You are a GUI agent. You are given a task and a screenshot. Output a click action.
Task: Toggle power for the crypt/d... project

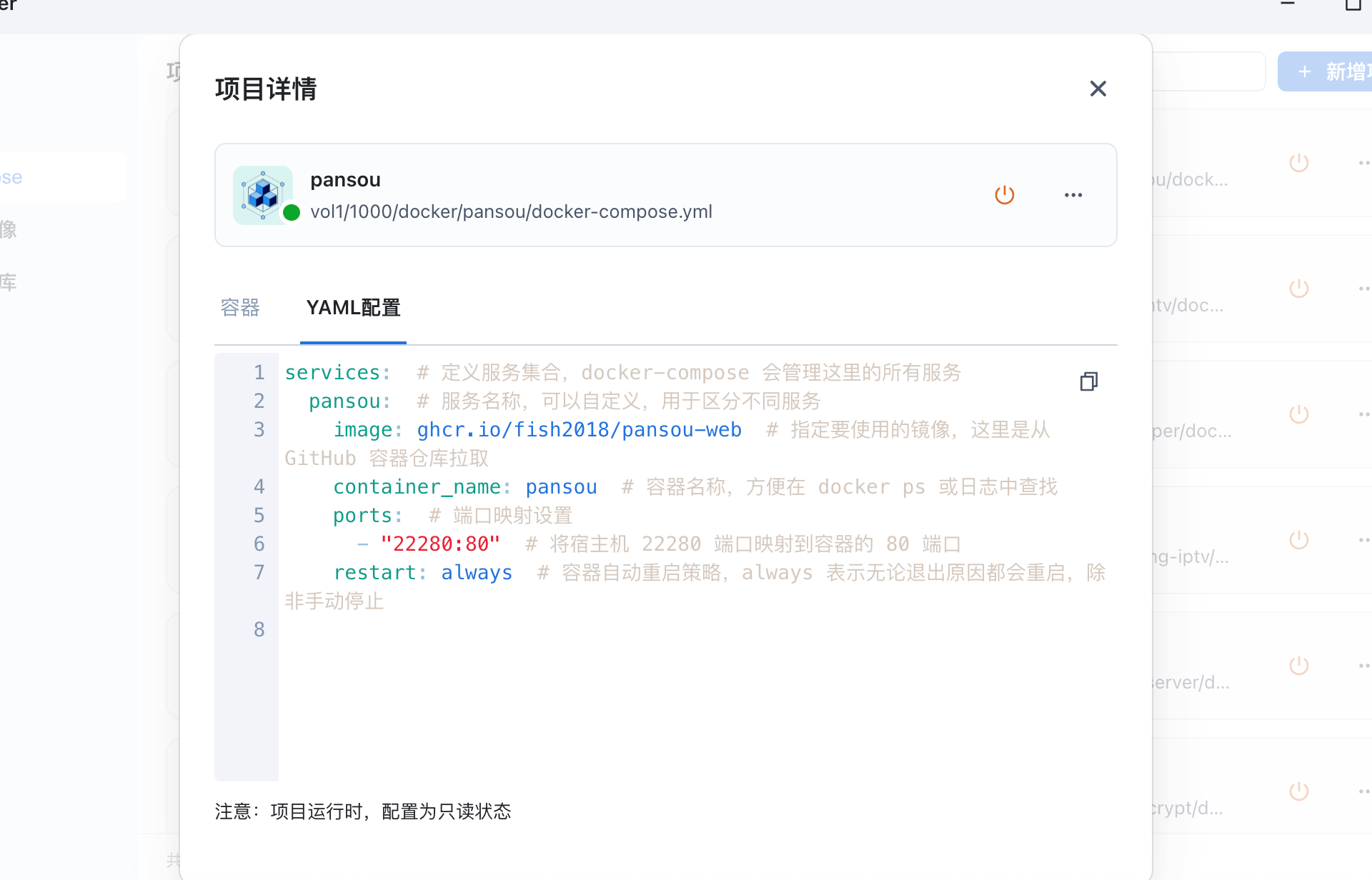click(x=1298, y=791)
